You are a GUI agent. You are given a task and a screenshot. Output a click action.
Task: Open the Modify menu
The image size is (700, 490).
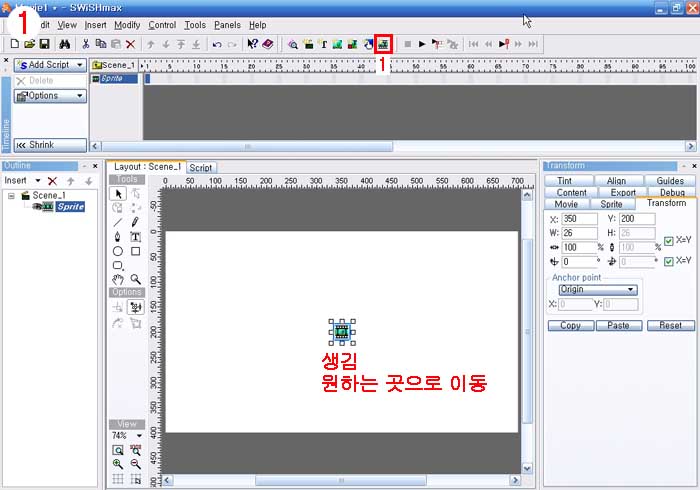127,25
